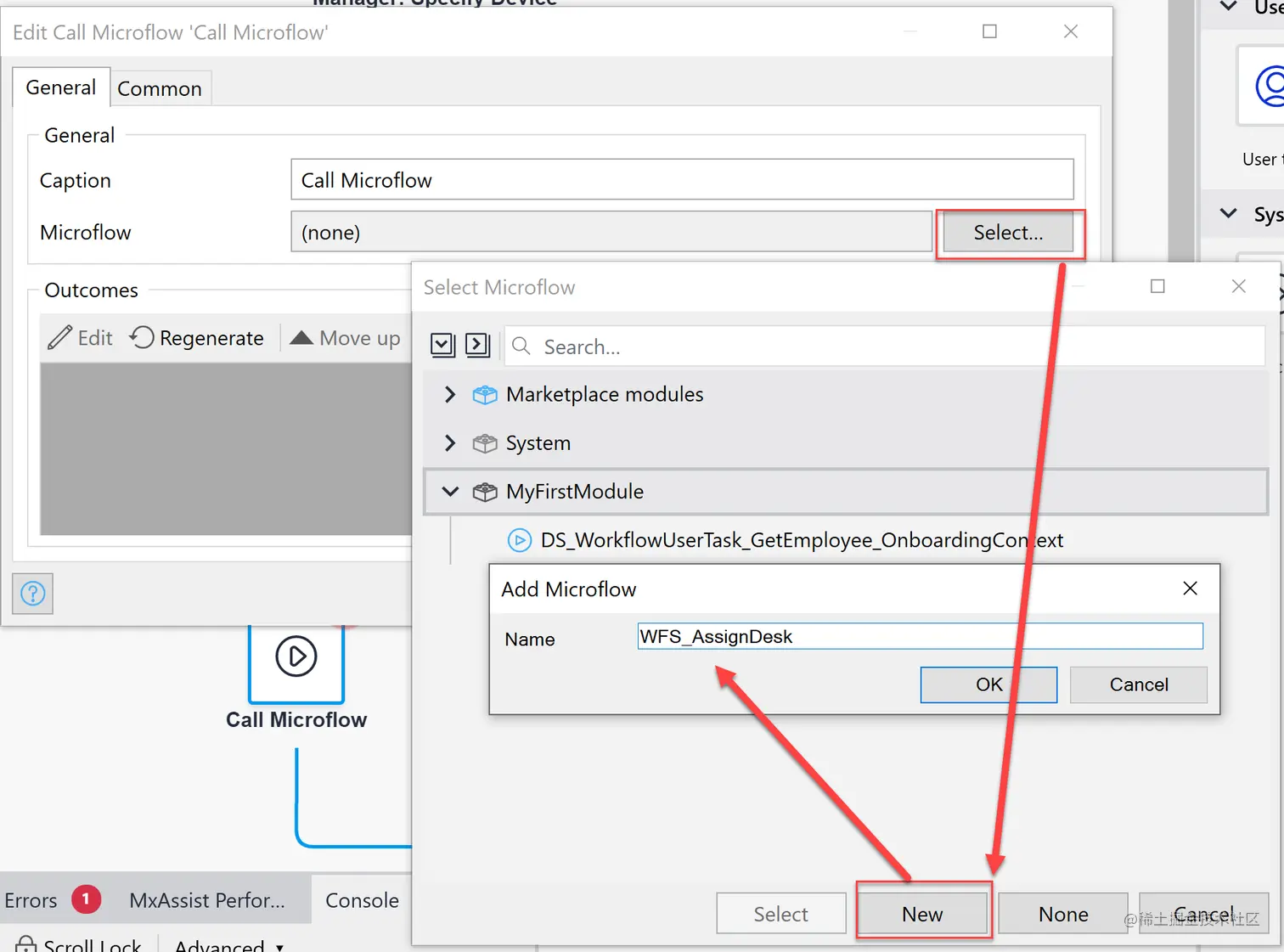Screen dimensions: 1284x952
Task: Click the Marketplace modules folder icon
Action: click(485, 395)
